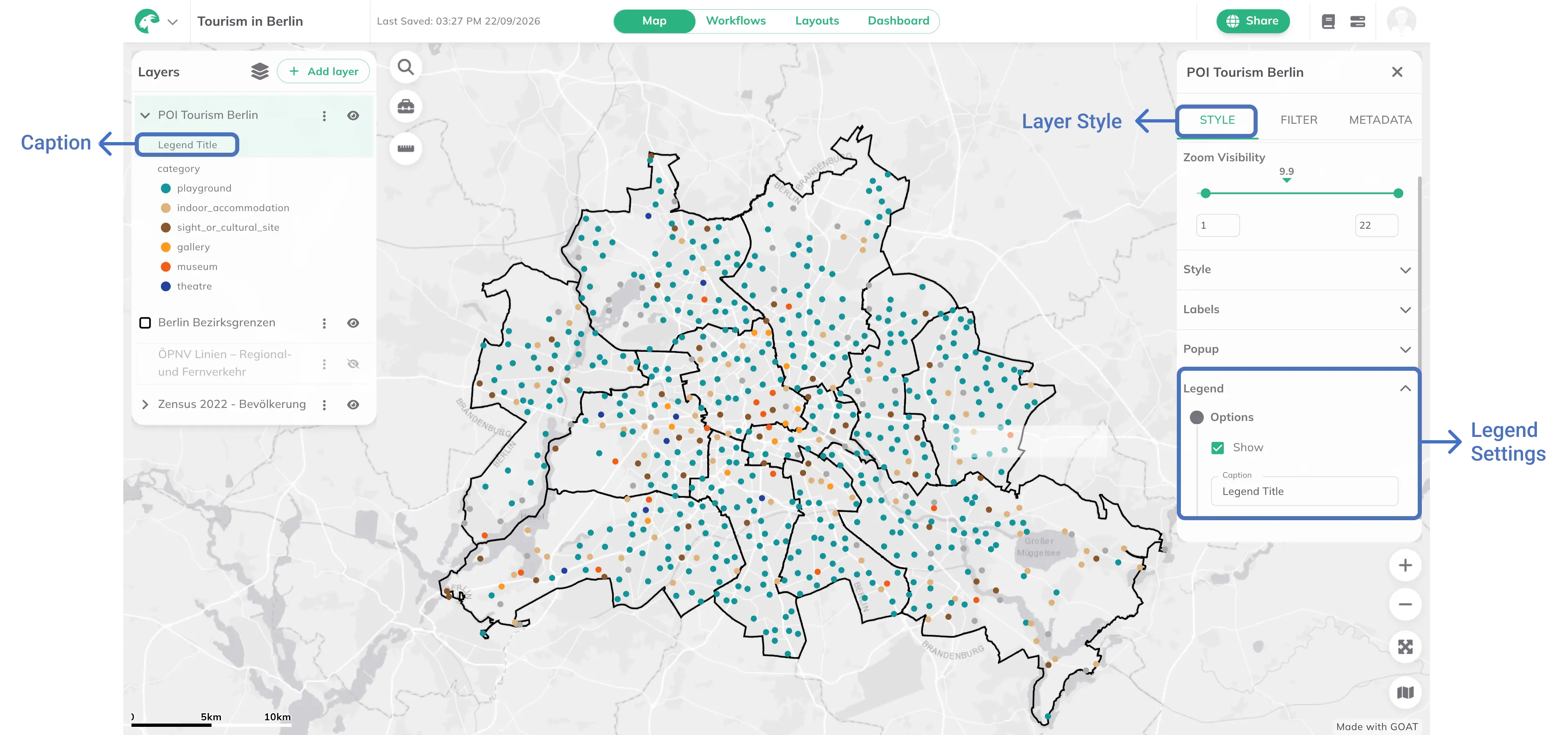Open options menu for ÖPNV Linien layer

[325, 364]
